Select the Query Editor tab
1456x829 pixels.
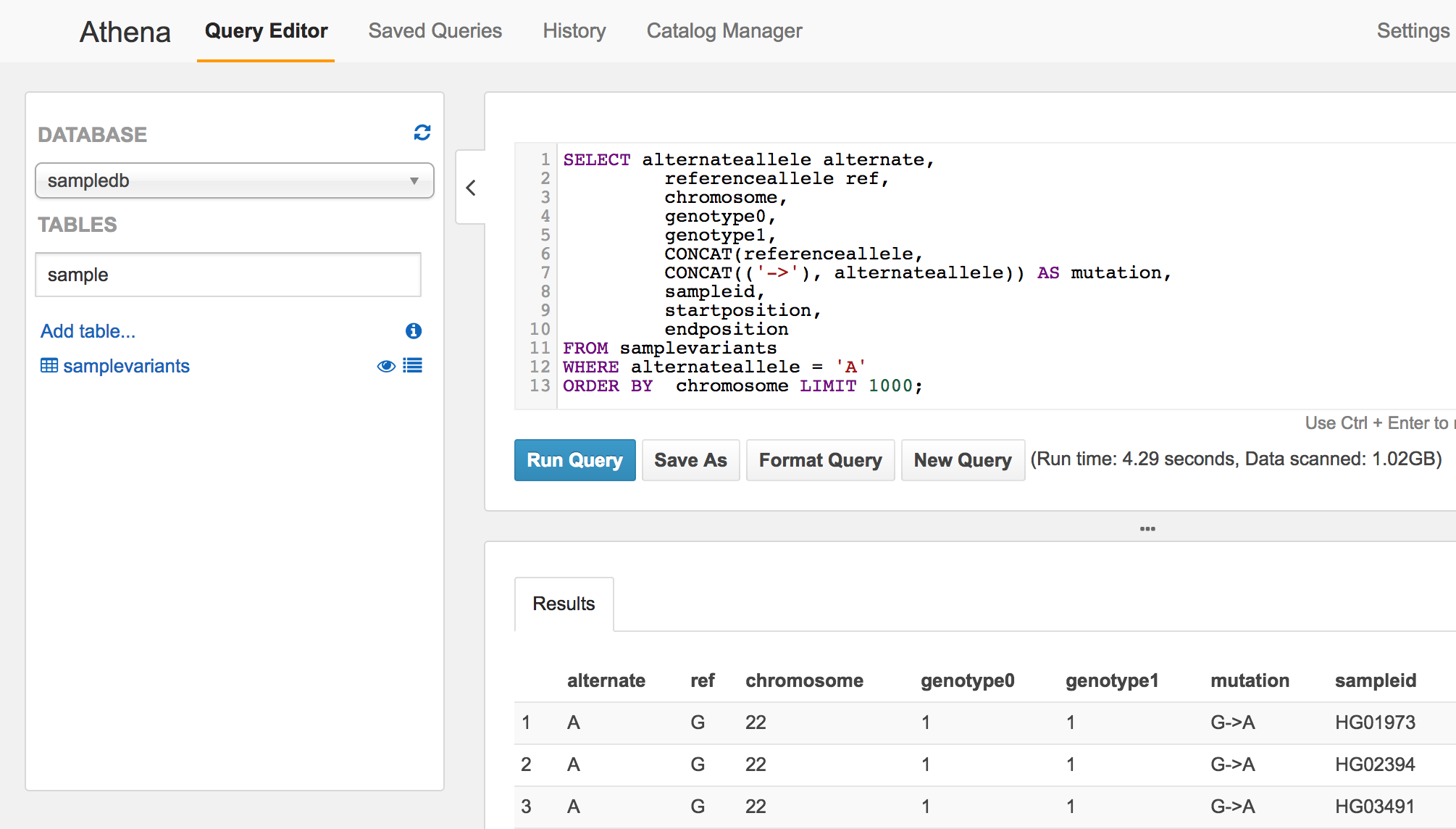pyautogui.click(x=266, y=31)
